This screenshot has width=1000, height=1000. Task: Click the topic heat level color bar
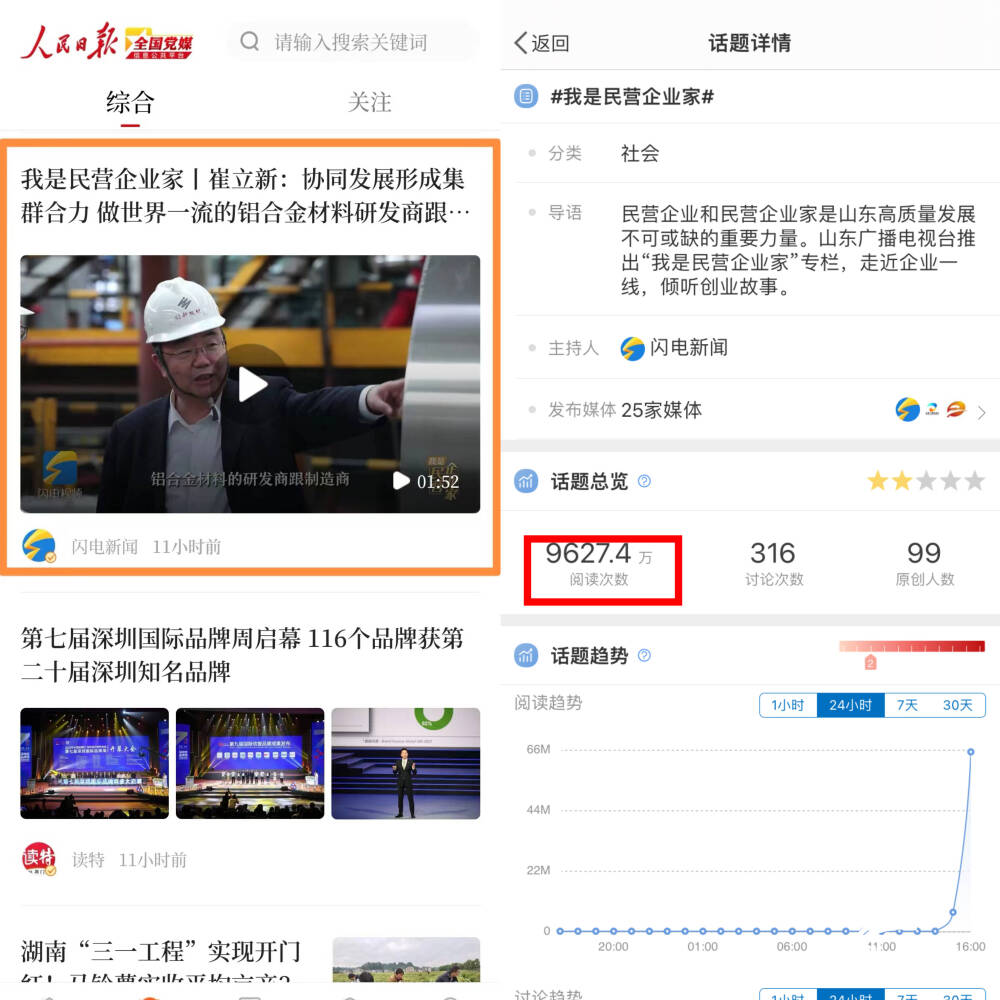click(x=911, y=647)
